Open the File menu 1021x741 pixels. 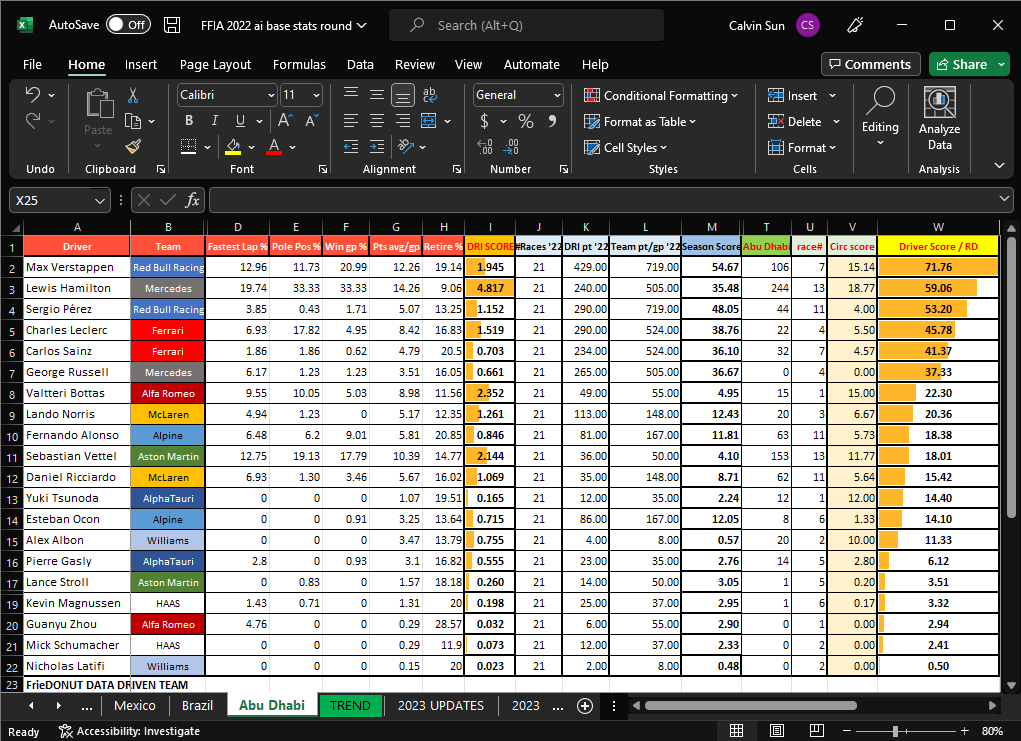[32, 64]
